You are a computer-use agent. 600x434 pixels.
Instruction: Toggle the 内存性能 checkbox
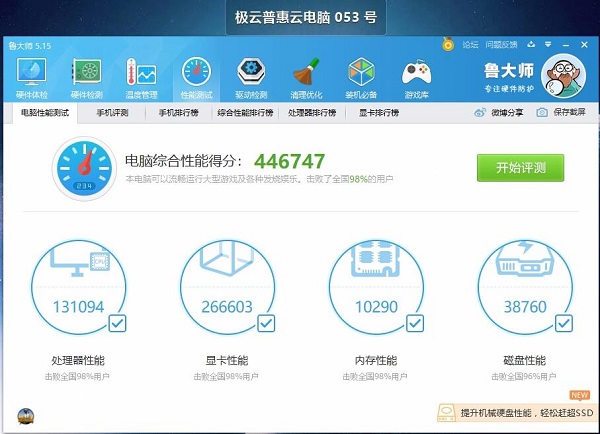415,324
